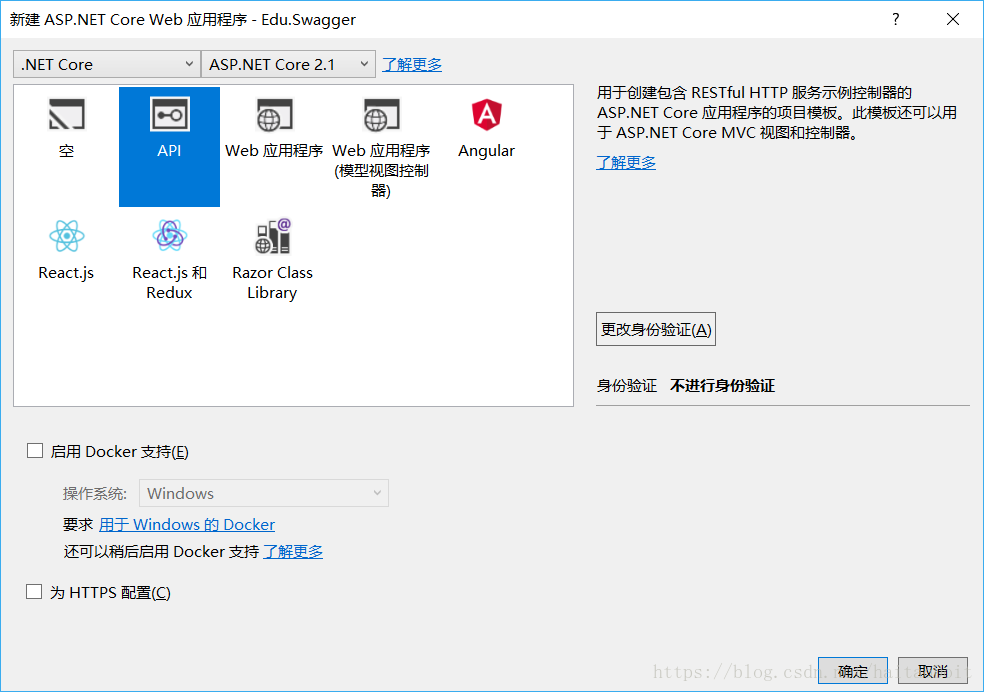The width and height of the screenshot is (984, 692).
Task: Click 了解更多 link about Docker support
Action: pyautogui.click(x=293, y=551)
